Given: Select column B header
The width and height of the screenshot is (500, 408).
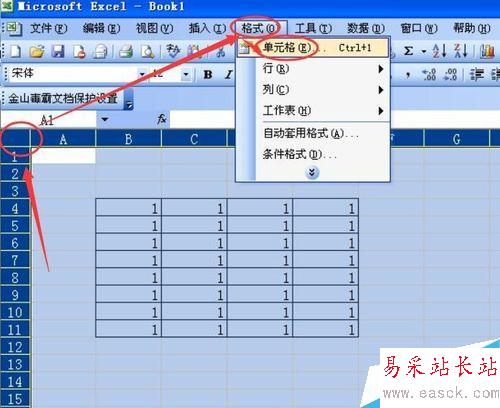Looking at the screenshot, I should tap(129, 139).
